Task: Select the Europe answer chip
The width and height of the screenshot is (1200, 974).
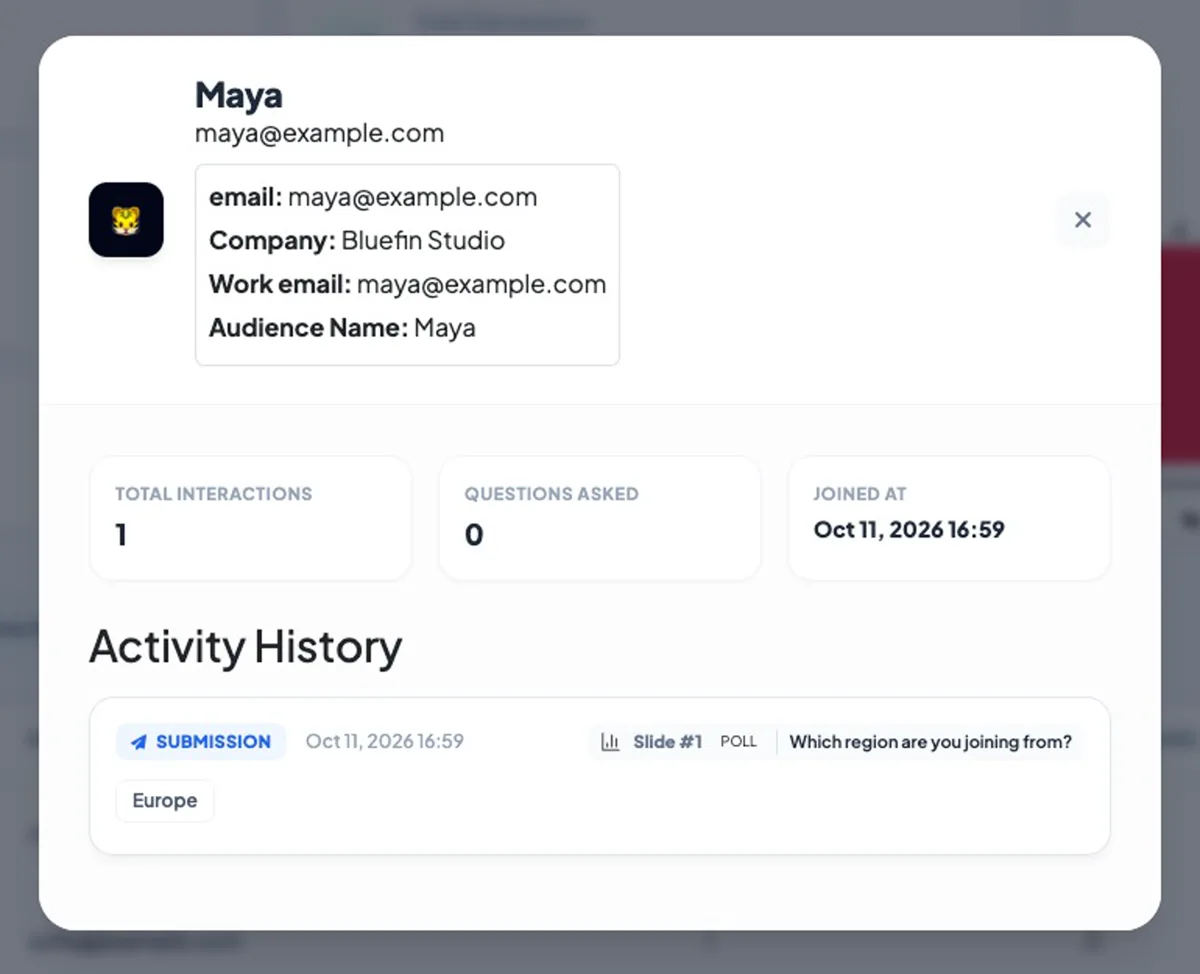Action: tap(165, 801)
